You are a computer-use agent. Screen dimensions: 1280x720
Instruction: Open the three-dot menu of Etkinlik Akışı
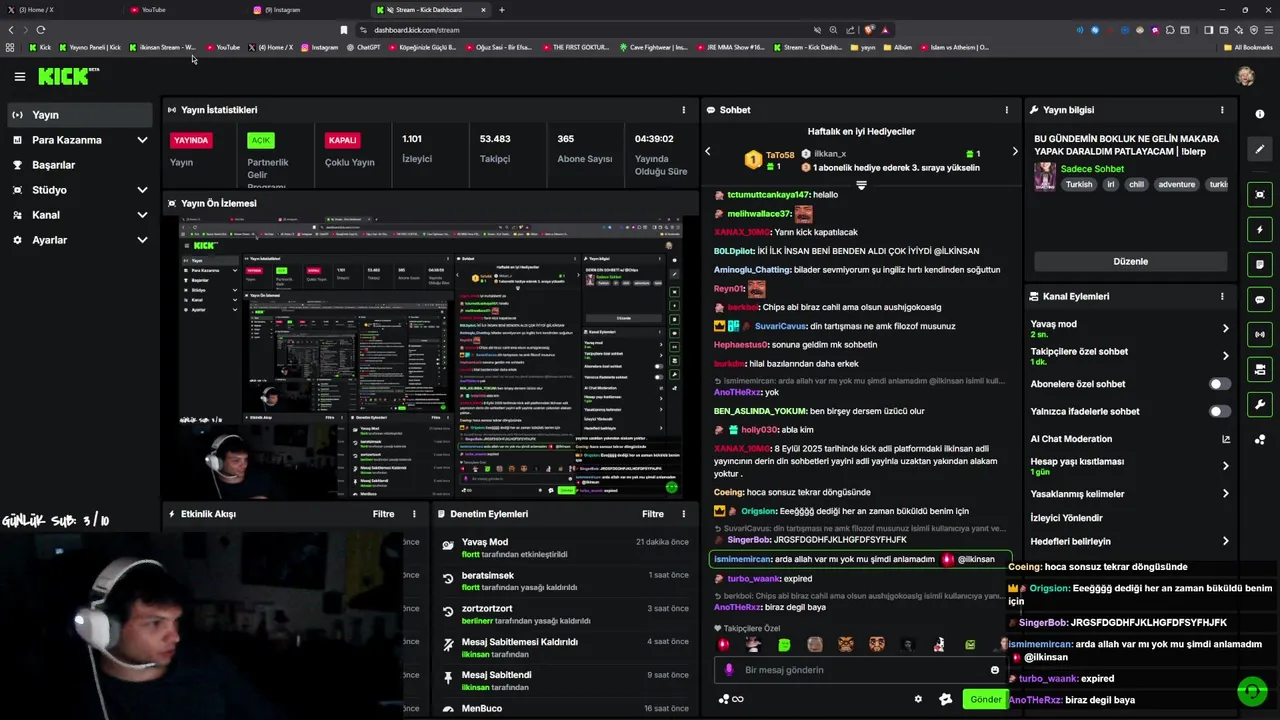pyautogui.click(x=414, y=514)
